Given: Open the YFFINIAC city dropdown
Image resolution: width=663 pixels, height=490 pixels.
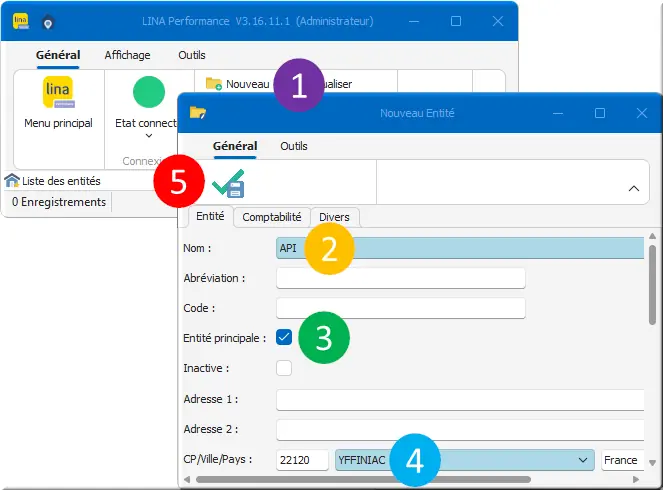Looking at the screenshot, I should (x=583, y=460).
